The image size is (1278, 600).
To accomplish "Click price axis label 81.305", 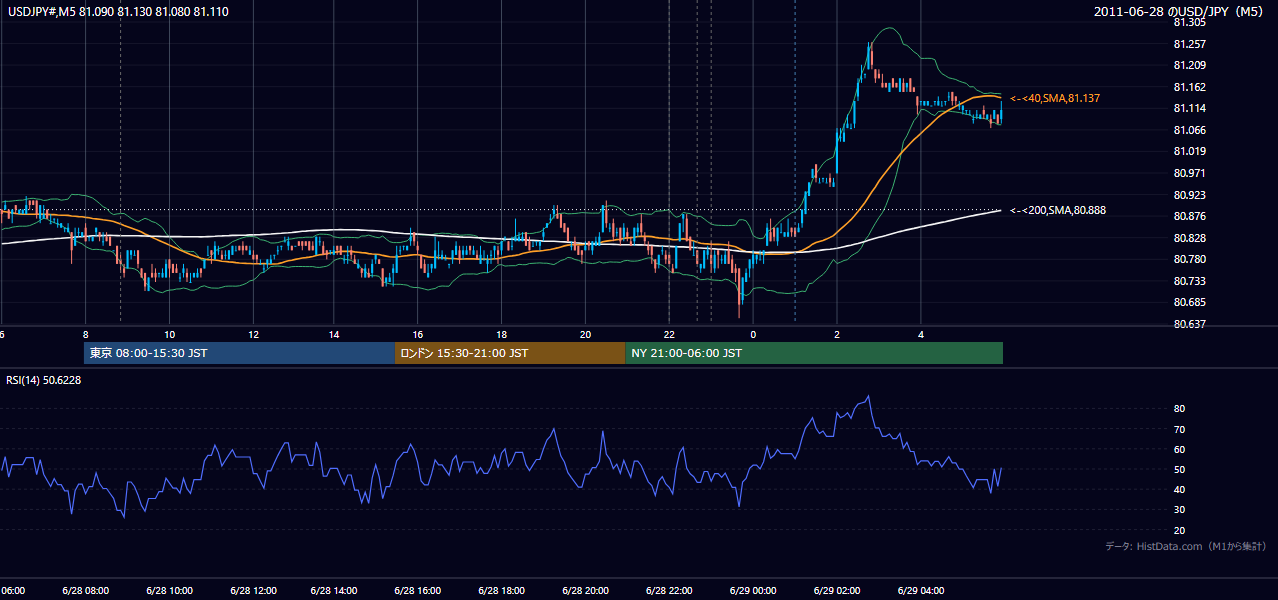I will (x=1189, y=21).
